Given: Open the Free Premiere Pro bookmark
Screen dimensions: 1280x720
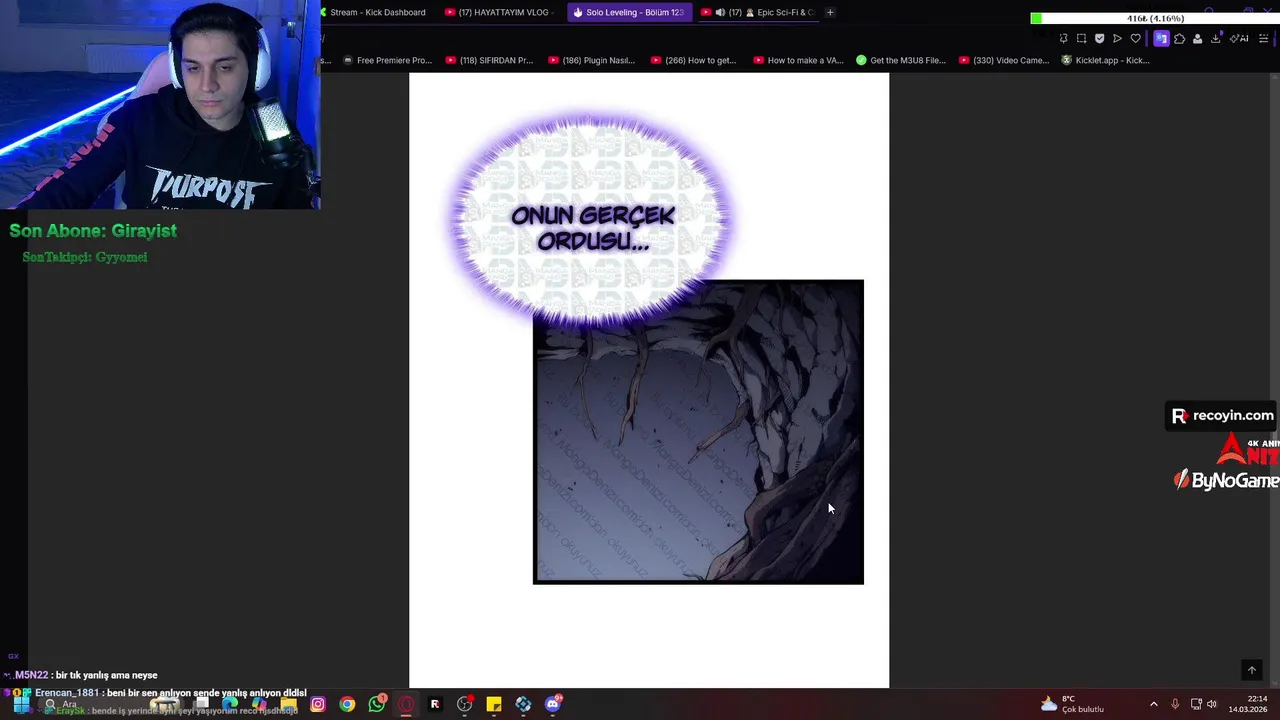Looking at the screenshot, I should [387, 60].
